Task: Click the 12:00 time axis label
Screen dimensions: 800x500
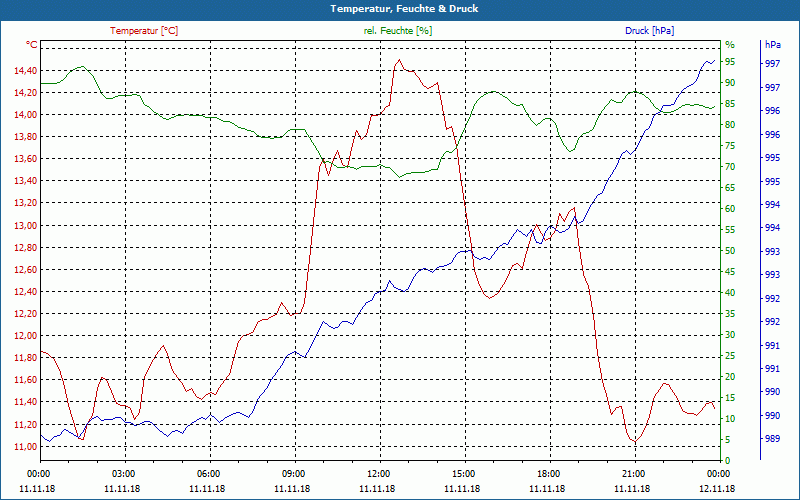Action: click(x=378, y=473)
